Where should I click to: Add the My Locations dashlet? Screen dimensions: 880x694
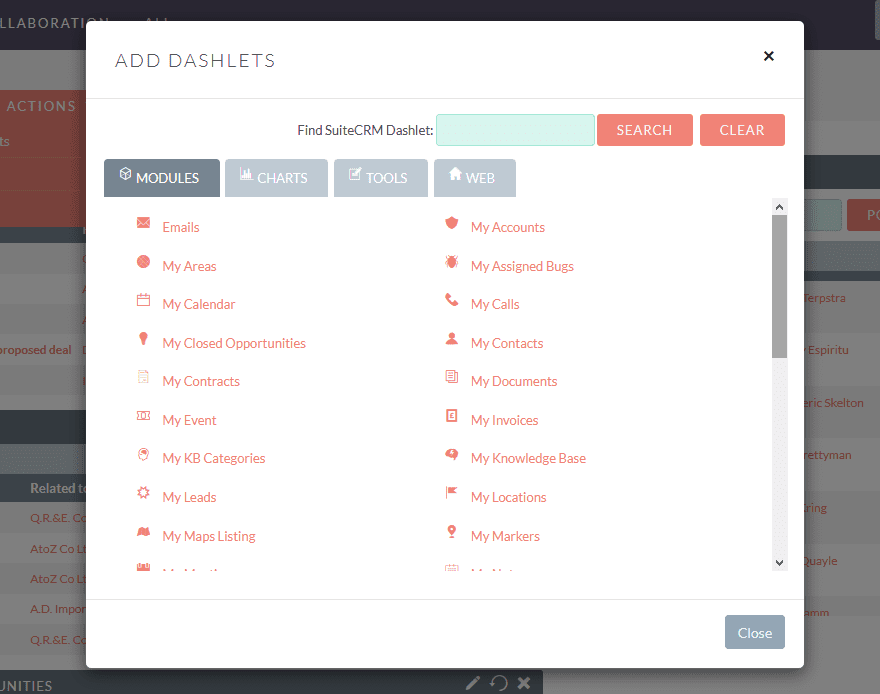(508, 497)
